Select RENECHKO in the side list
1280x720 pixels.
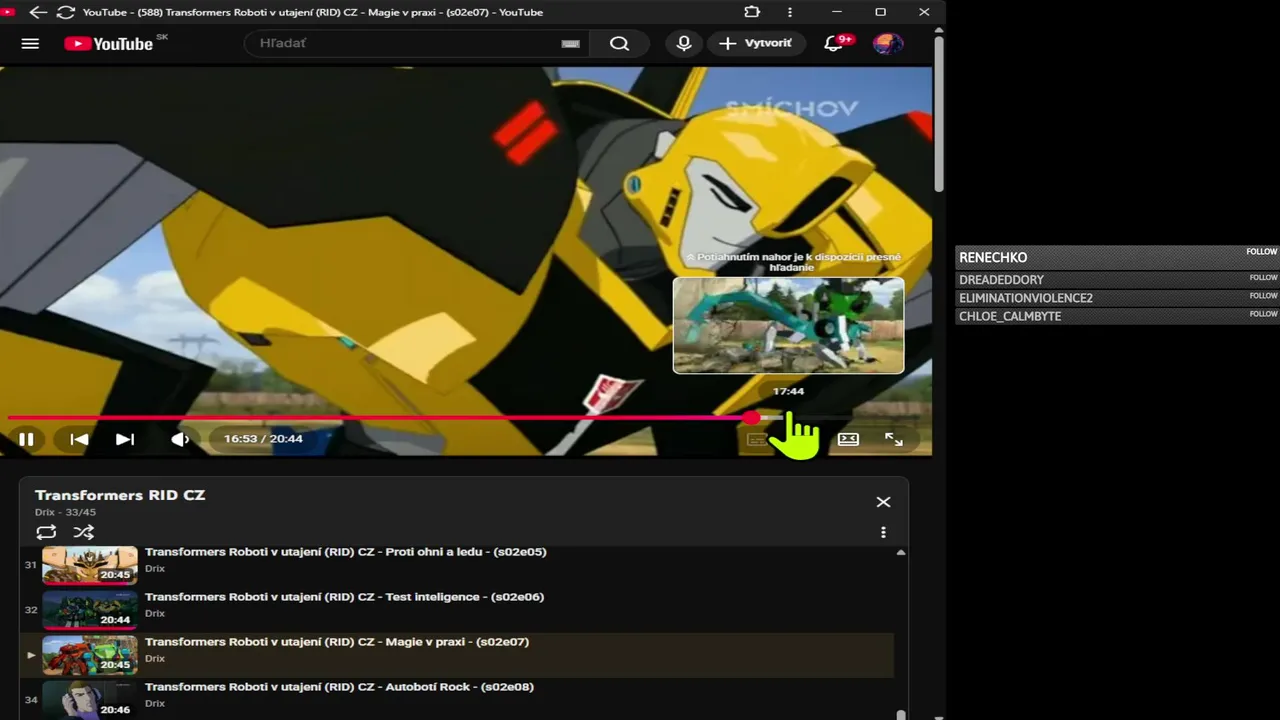[993, 257]
